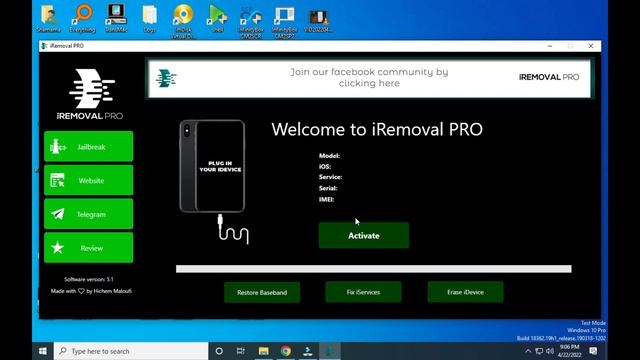Screen dimensions: 640x360
Task: Open the InfinityBox CM2SP2 desktop shortcut
Action: click(x=284, y=21)
